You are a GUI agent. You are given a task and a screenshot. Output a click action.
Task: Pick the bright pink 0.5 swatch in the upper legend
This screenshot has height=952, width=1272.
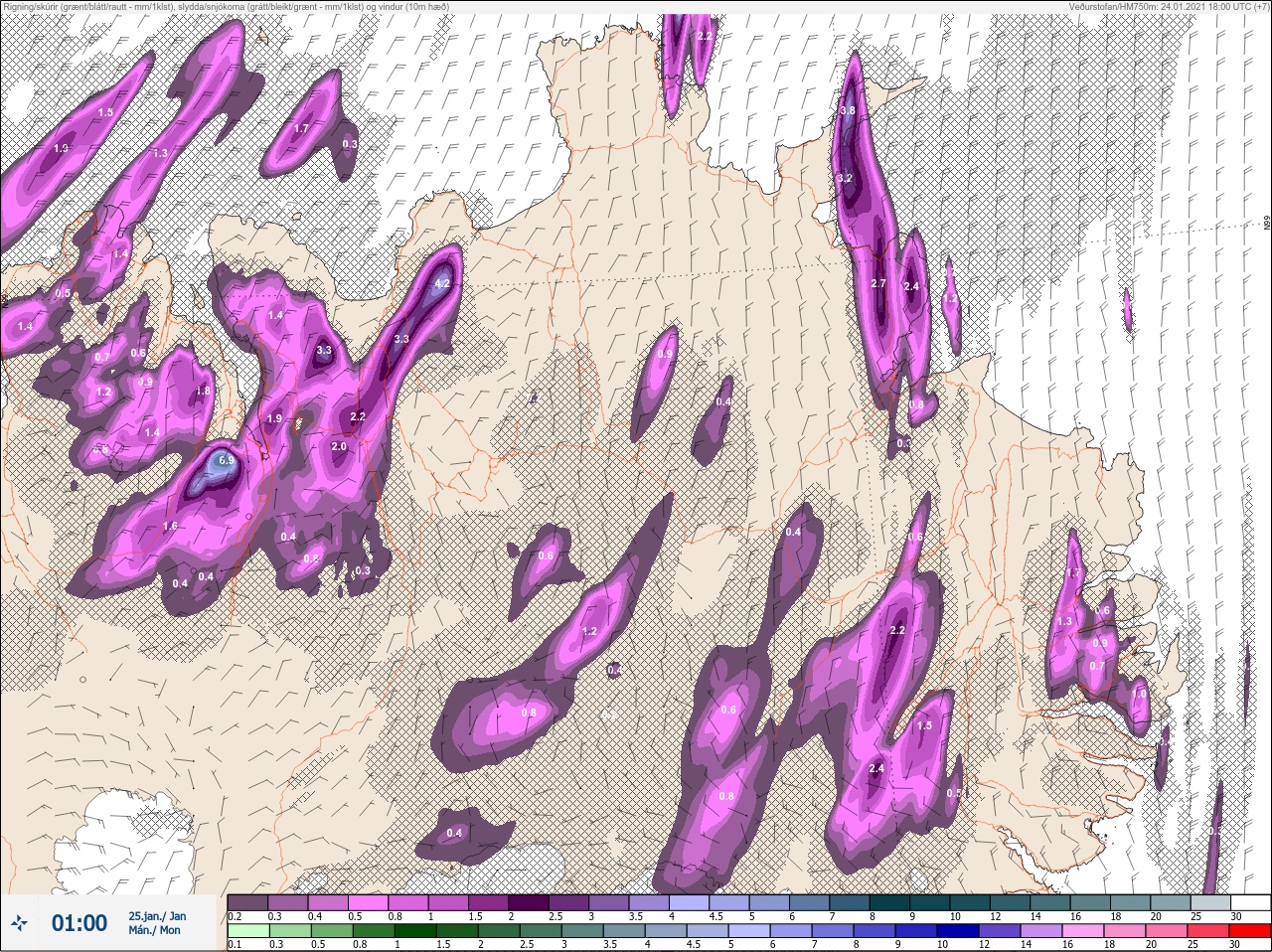369,902
